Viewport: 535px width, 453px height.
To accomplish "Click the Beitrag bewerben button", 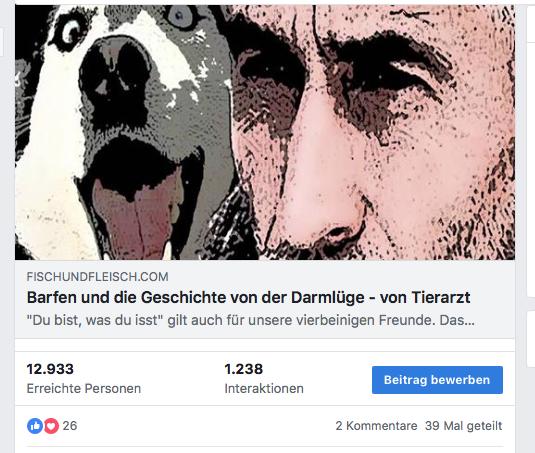I will [x=437, y=380].
